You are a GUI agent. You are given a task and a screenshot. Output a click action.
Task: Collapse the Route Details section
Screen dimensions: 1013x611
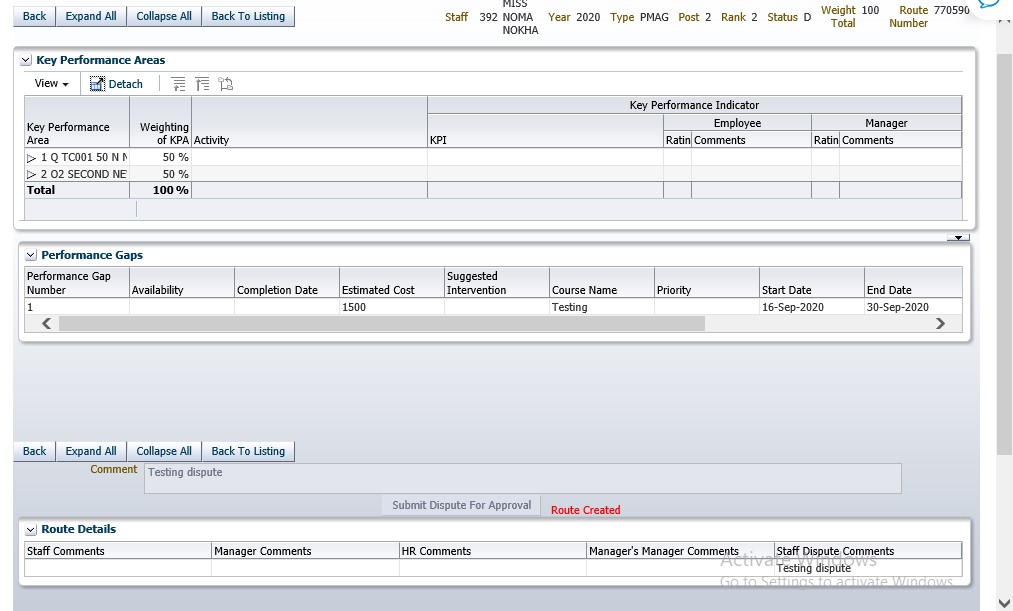[31, 530]
